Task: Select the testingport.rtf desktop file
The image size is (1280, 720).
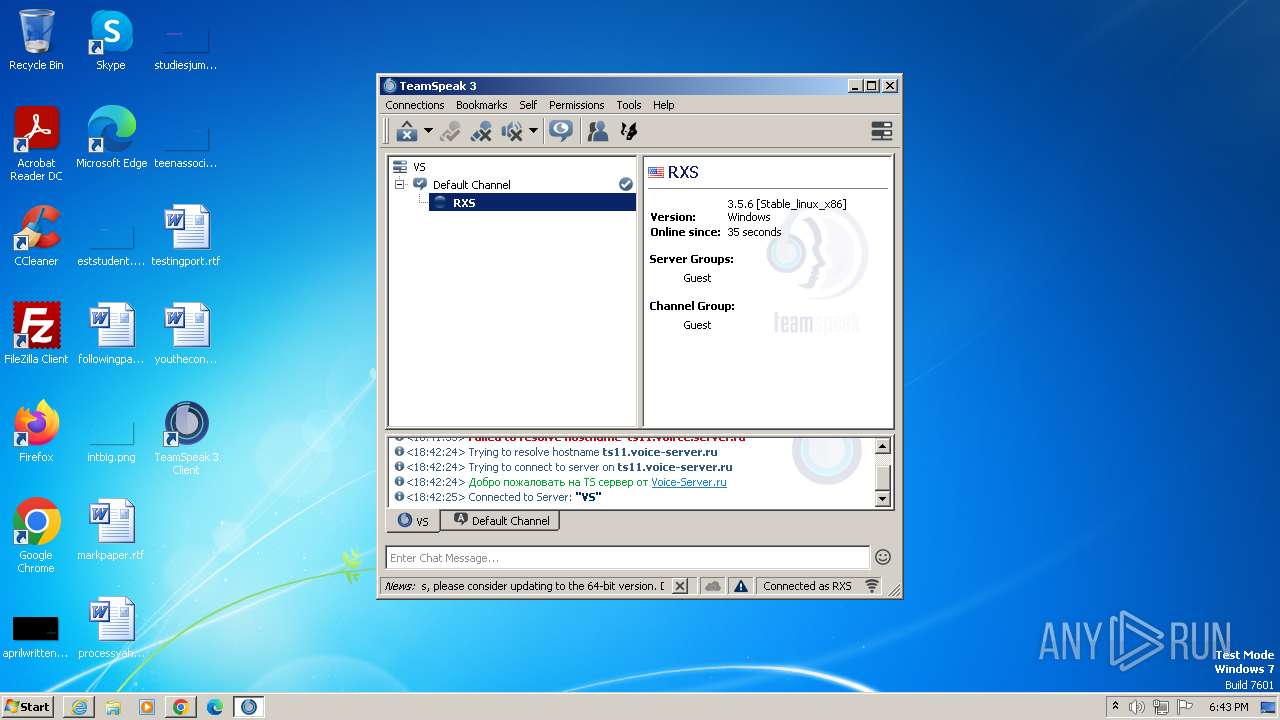Action: tap(186, 236)
